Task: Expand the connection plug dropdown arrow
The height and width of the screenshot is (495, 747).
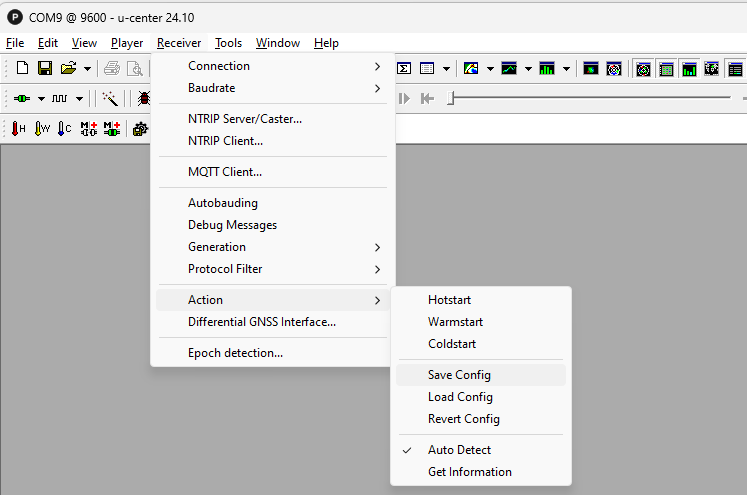Action: pos(41,99)
